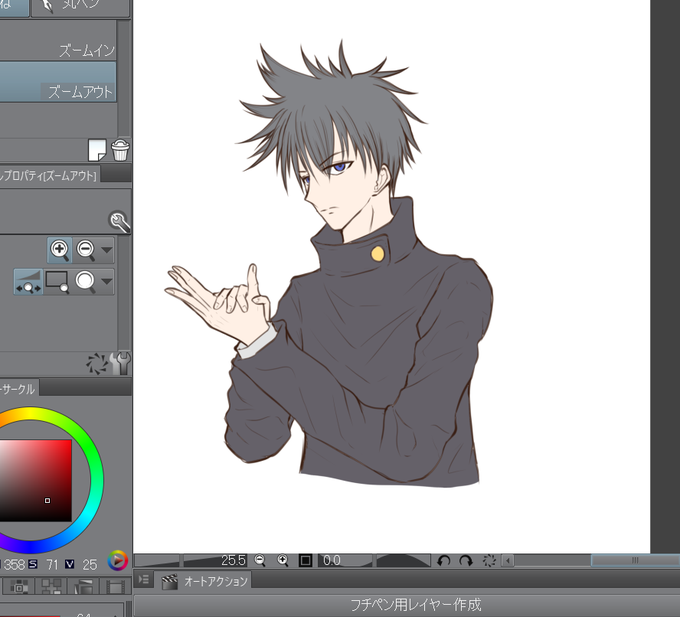This screenshot has width=680, height=617.
Task: Open the ツールプロパティ[ズームアウト] tab
Action: click(x=49, y=175)
